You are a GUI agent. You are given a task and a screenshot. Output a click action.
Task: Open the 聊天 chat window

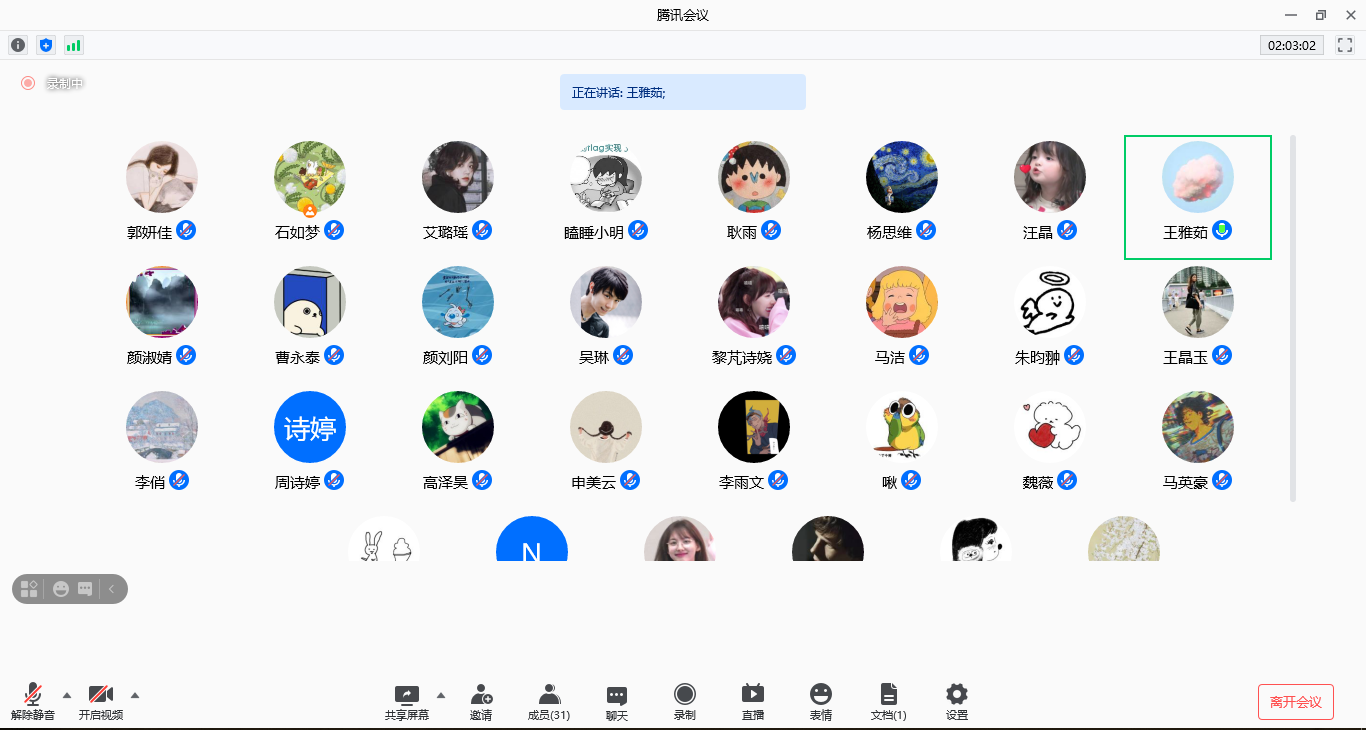(617, 701)
